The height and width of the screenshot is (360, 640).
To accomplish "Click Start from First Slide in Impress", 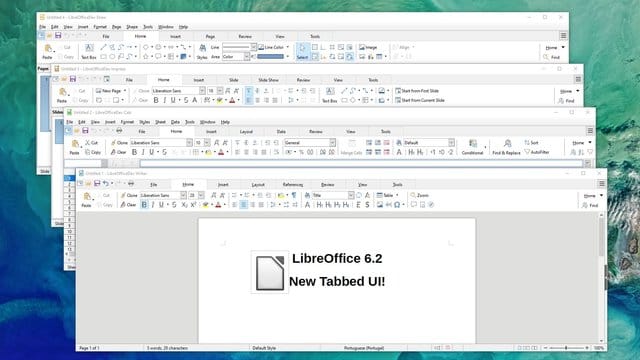I will tap(417, 91).
